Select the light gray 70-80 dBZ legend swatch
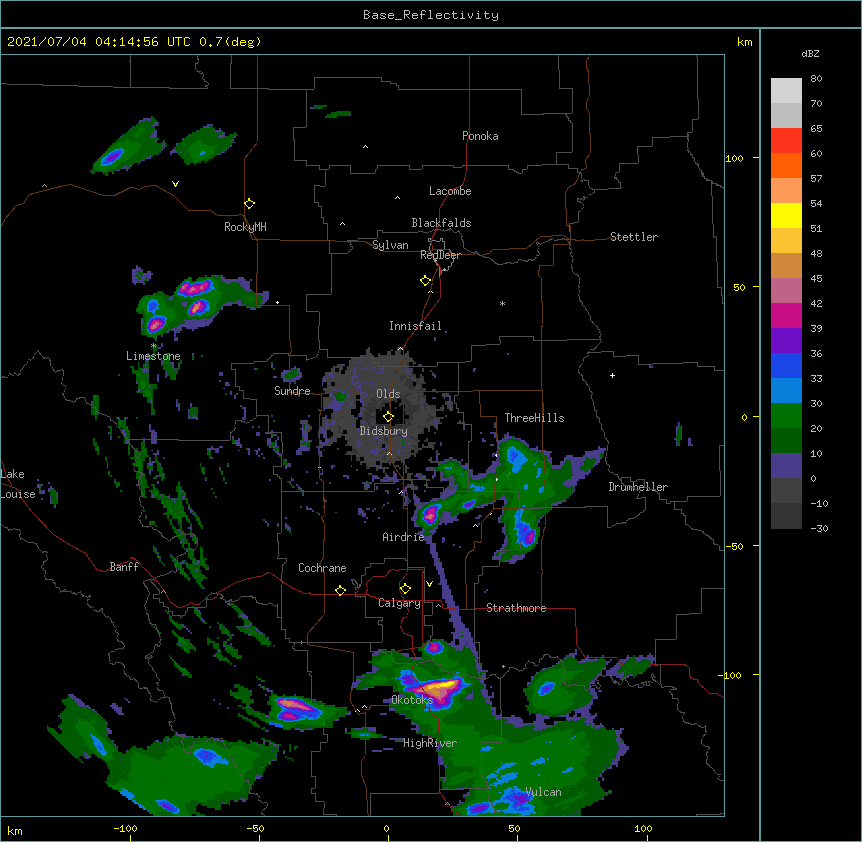This screenshot has width=862, height=842. coord(786,90)
